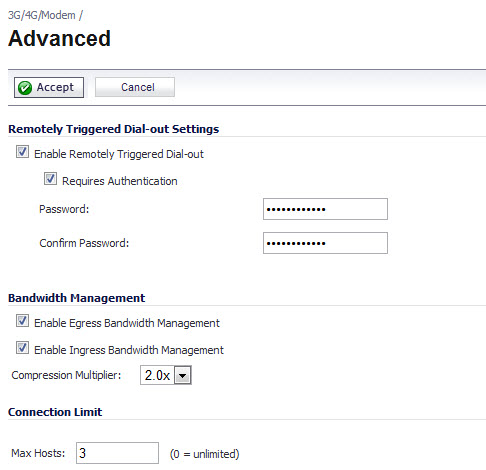
Task: Click the Compression Multiplier label text
Action: (66, 375)
